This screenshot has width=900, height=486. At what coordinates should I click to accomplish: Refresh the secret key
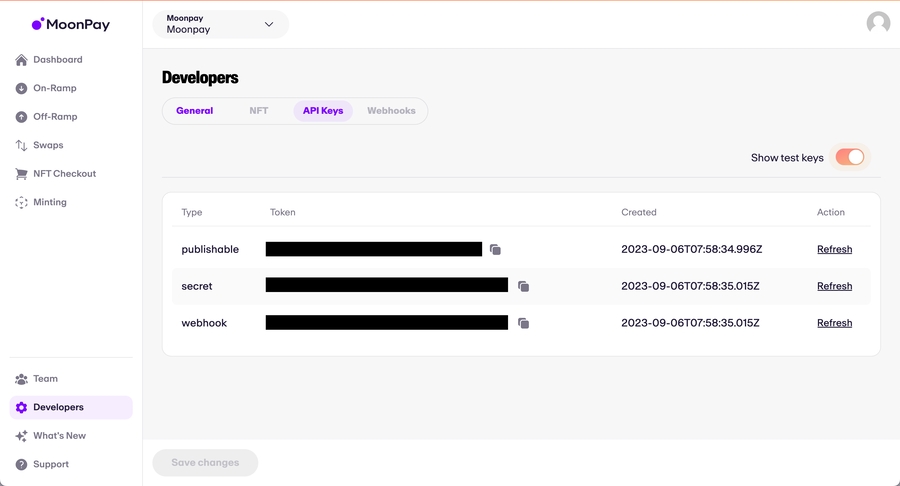click(834, 287)
